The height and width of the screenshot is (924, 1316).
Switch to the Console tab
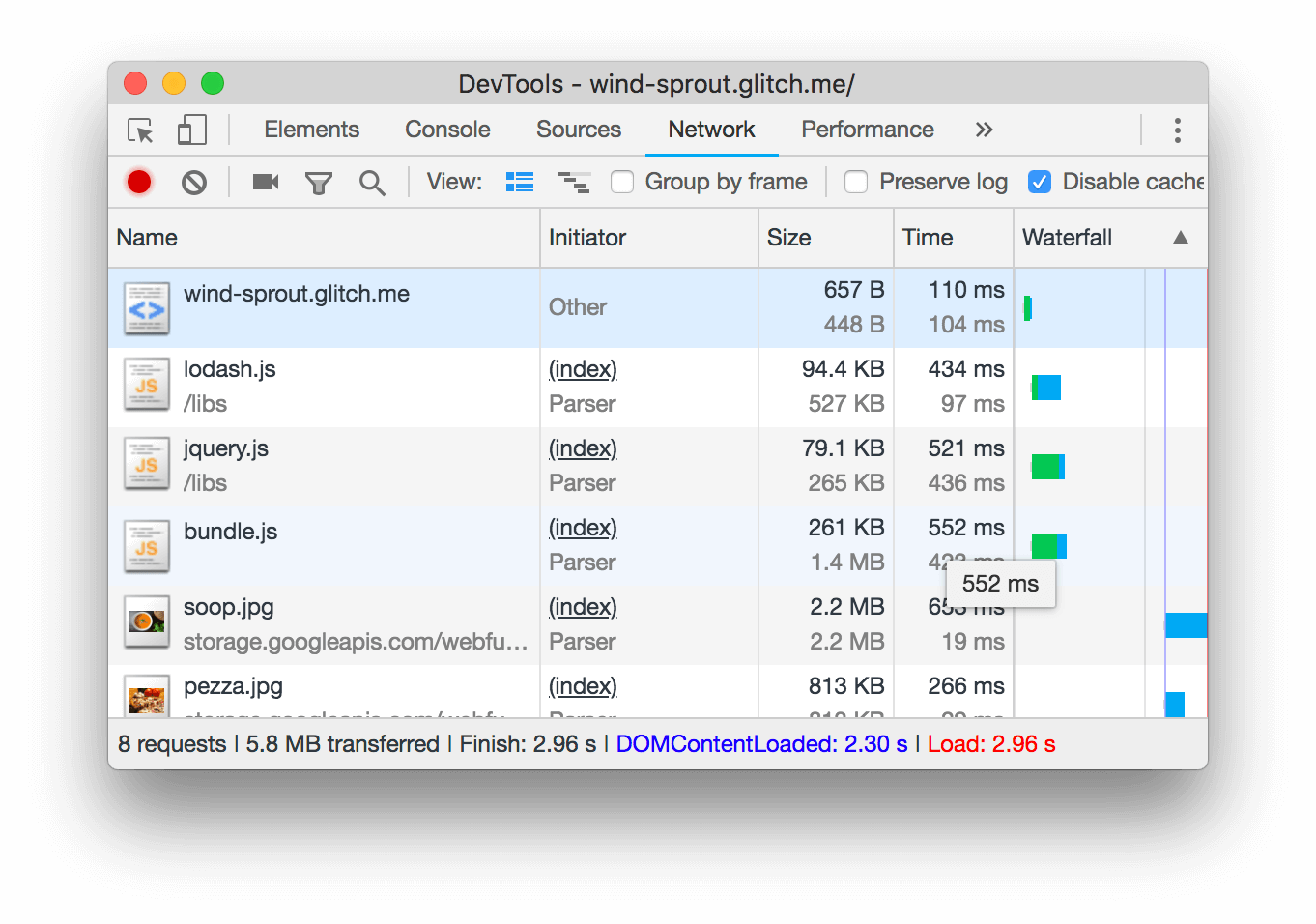point(446,130)
